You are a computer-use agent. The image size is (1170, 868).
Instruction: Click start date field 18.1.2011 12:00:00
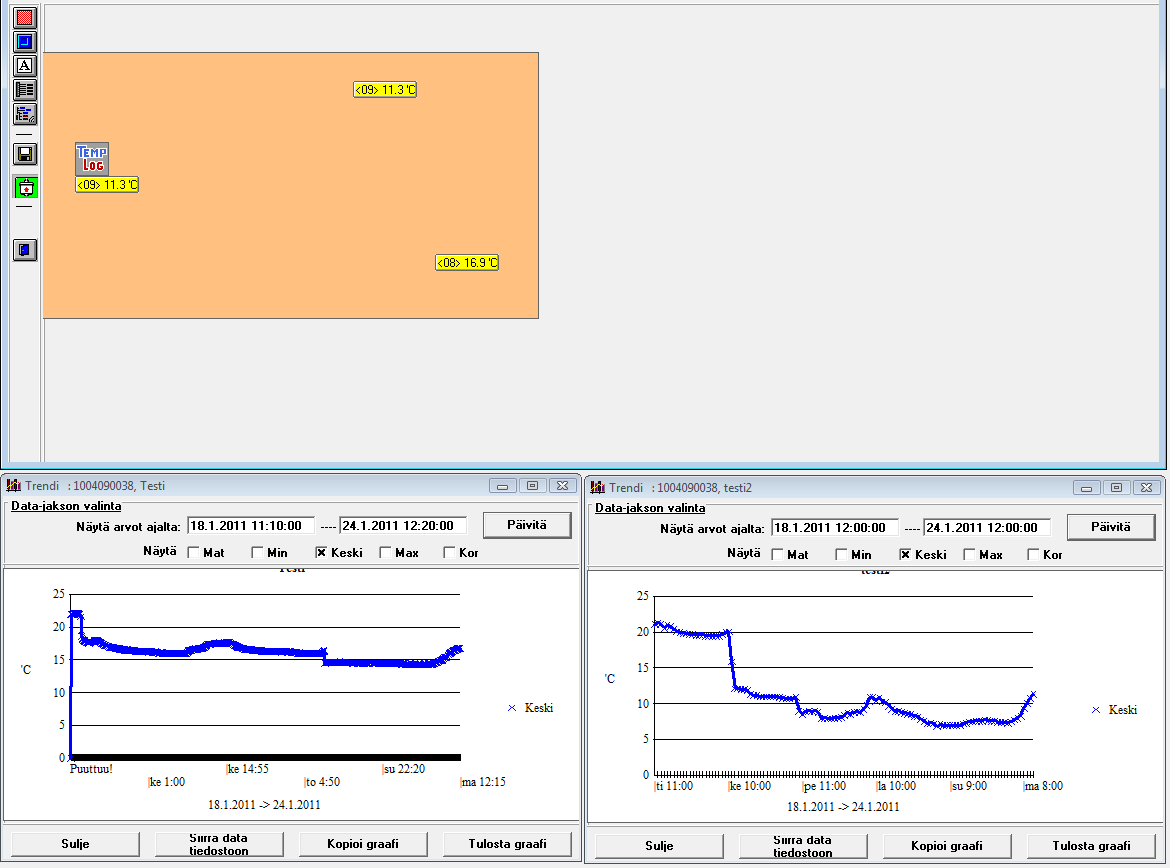click(x=835, y=528)
